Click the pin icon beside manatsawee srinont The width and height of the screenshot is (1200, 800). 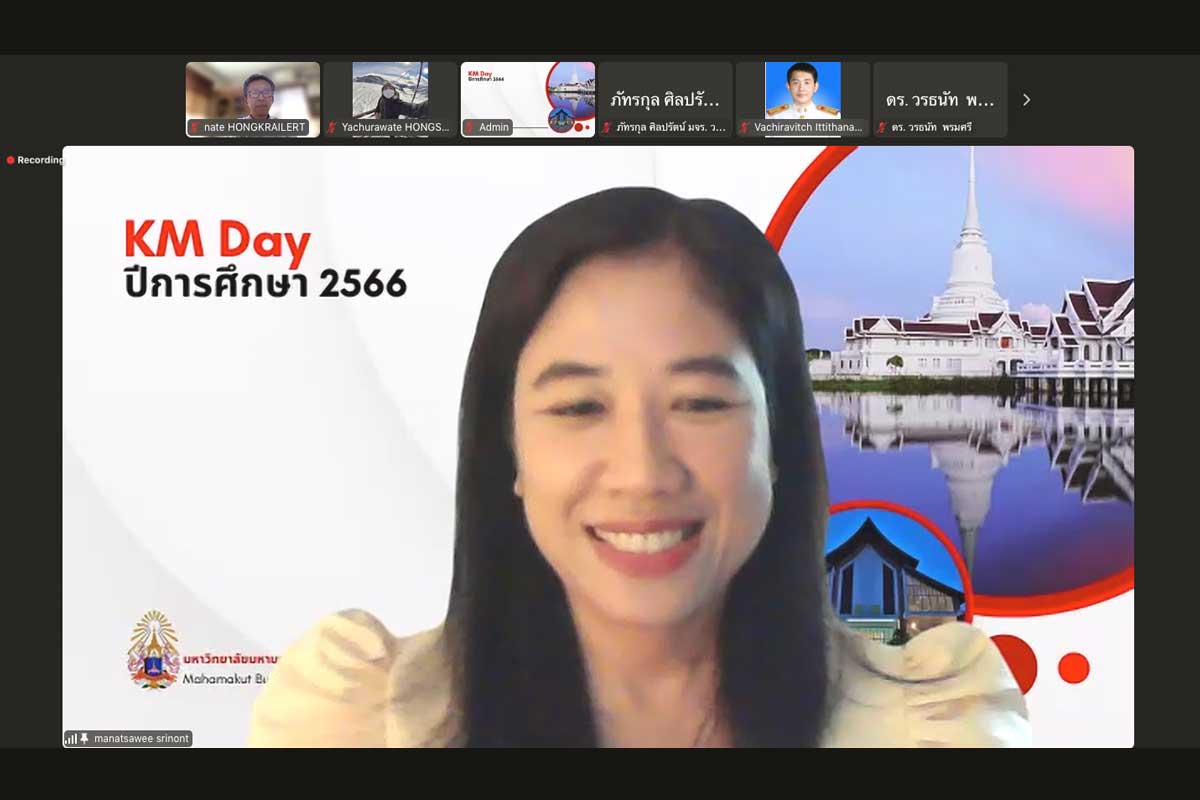pos(85,739)
